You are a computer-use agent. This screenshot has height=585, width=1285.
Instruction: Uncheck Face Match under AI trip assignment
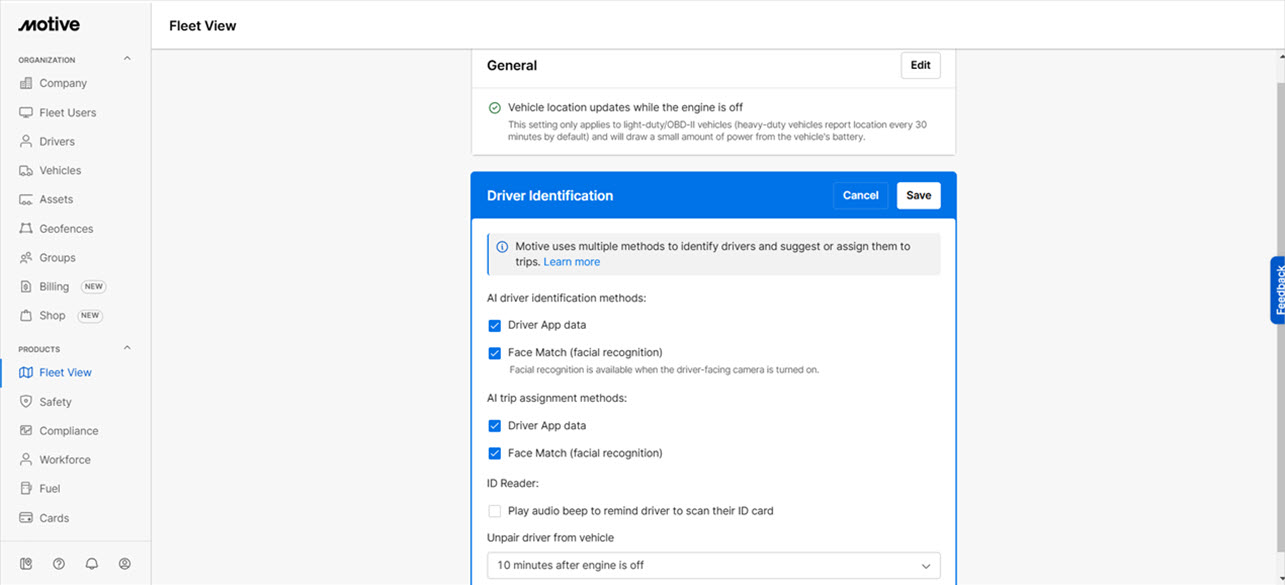(x=494, y=454)
